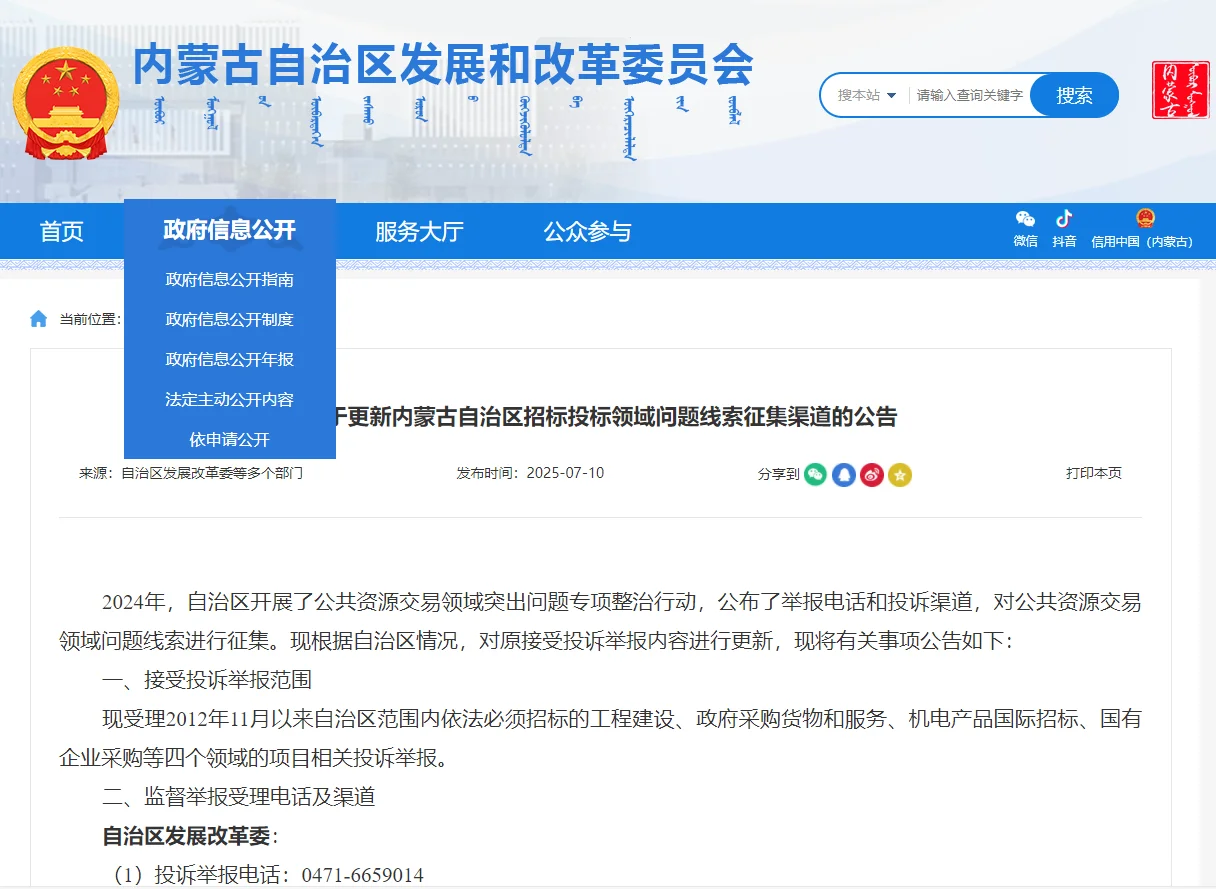Click the 搜索 search button
This screenshot has height=889, width=1216.
click(x=1074, y=95)
